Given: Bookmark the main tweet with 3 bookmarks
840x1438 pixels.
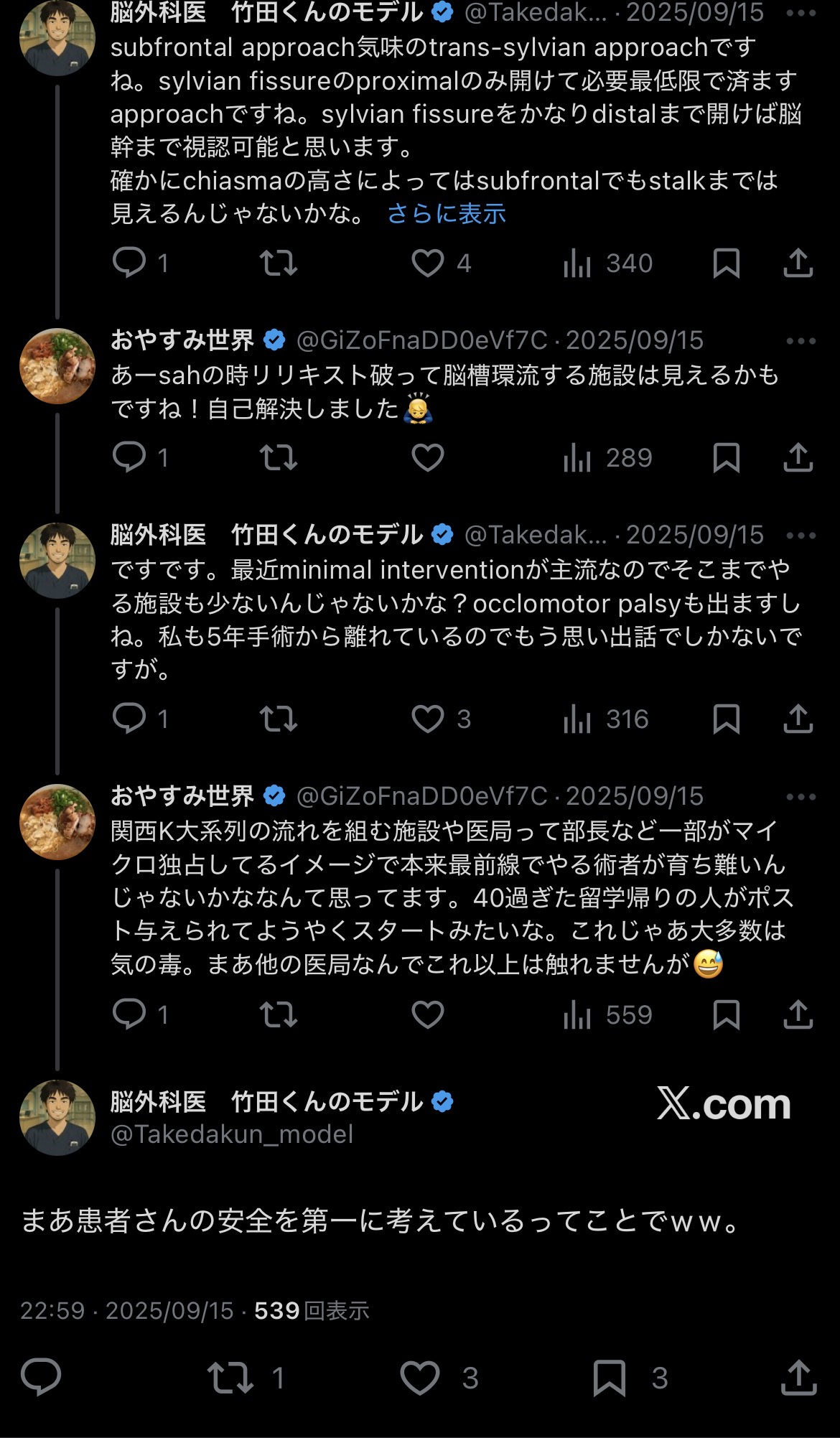Looking at the screenshot, I should pos(610,1377).
